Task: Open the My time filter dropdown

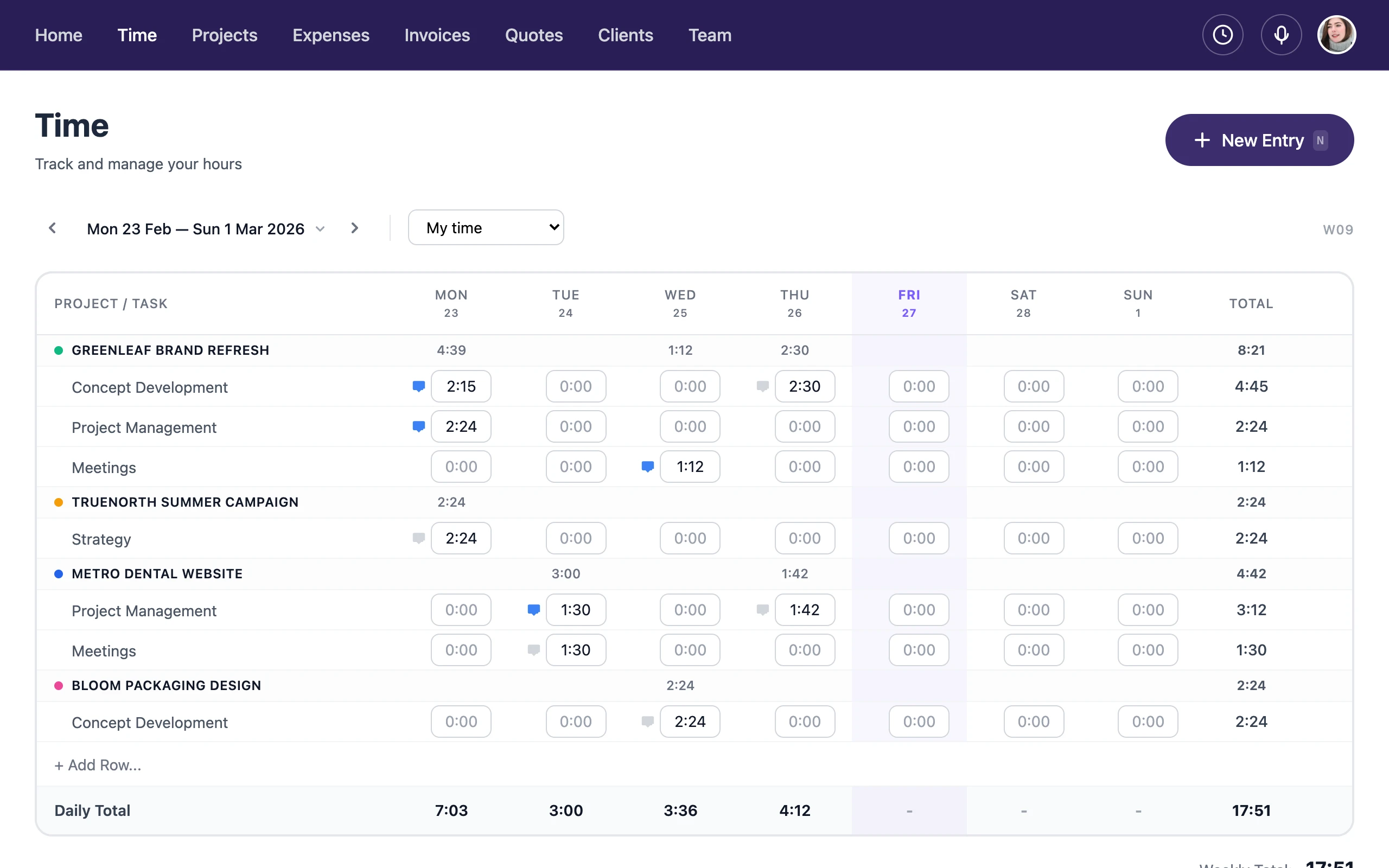Action: pos(486,227)
